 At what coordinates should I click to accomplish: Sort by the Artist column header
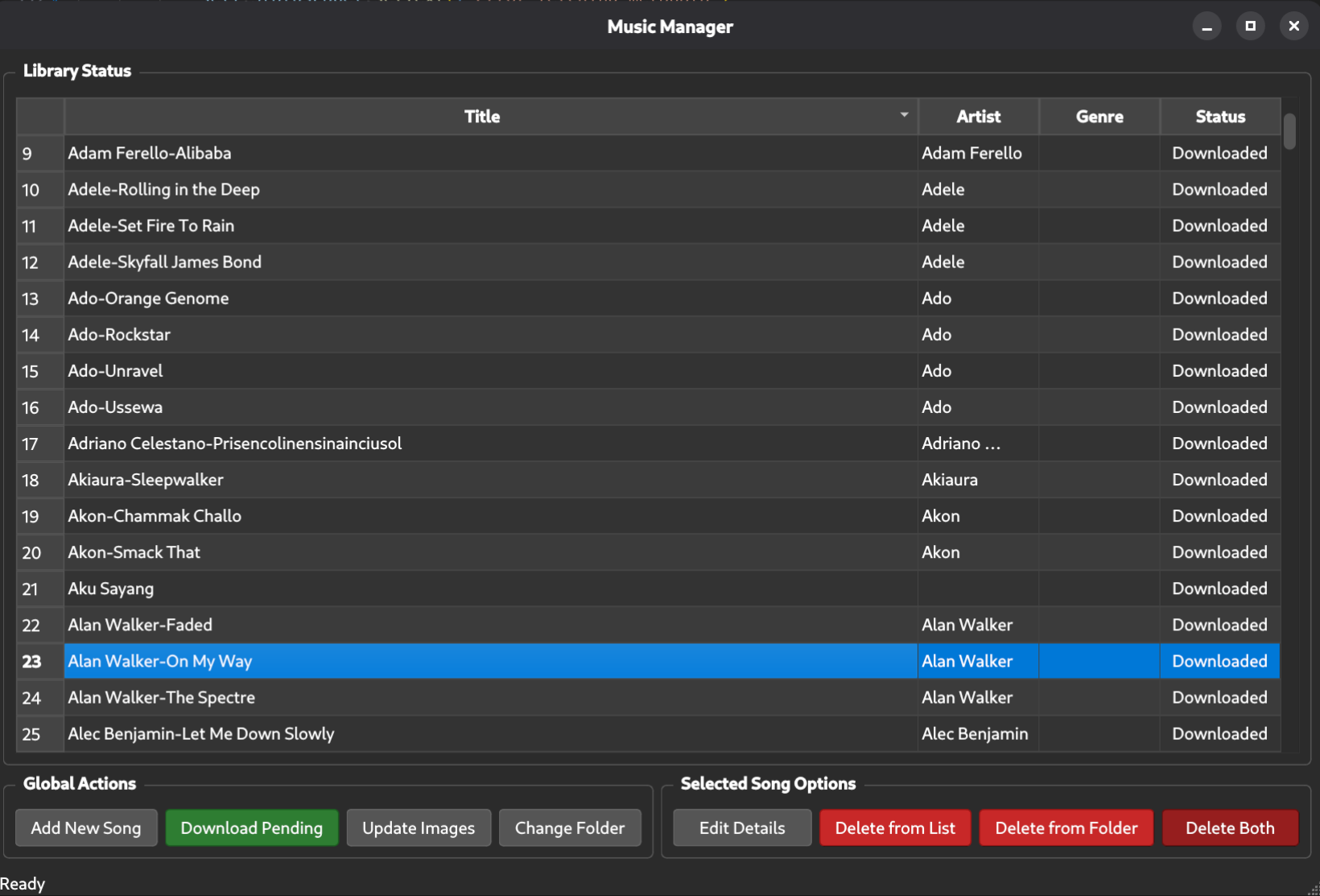(x=978, y=117)
